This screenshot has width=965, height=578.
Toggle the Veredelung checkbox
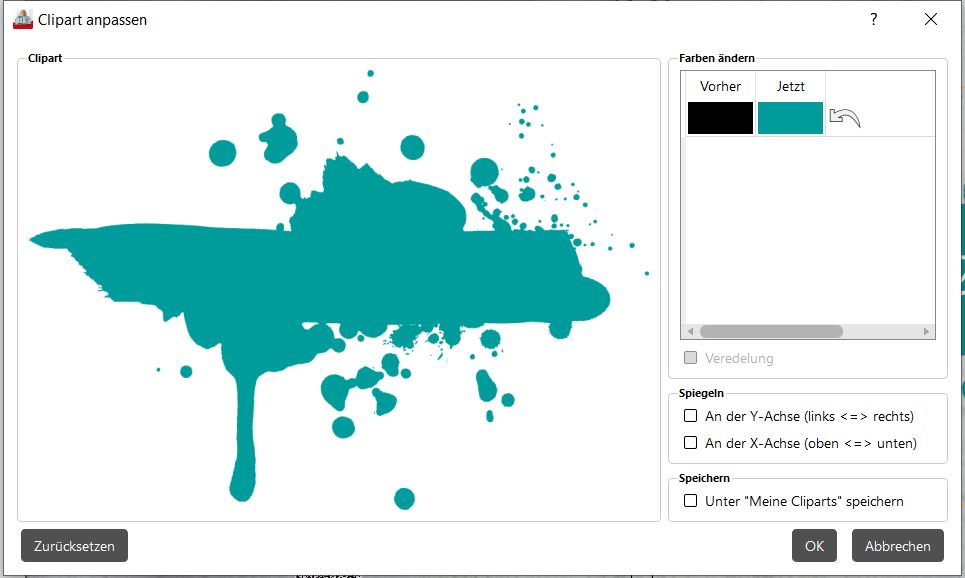click(690, 358)
